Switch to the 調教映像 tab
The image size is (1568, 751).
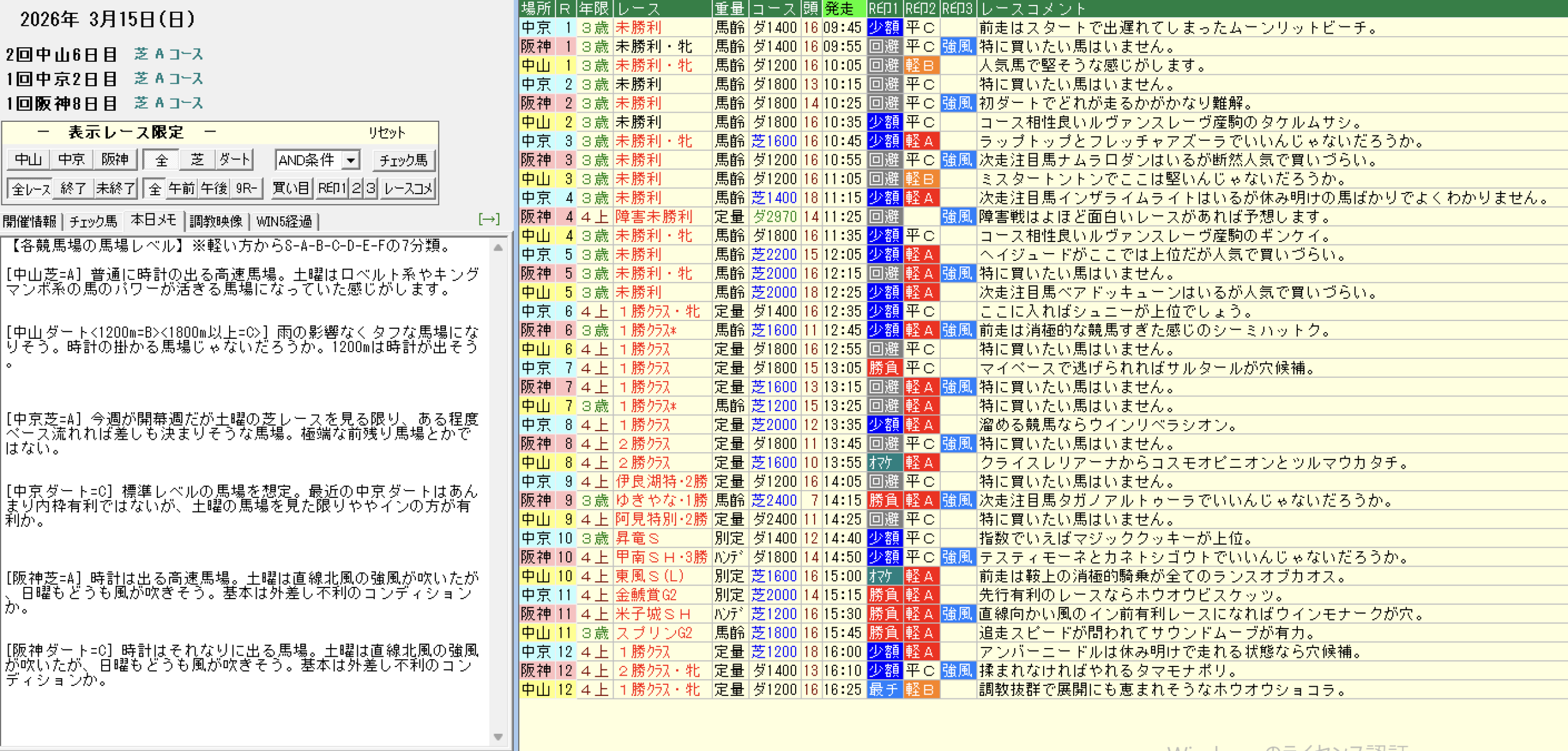tap(216, 221)
